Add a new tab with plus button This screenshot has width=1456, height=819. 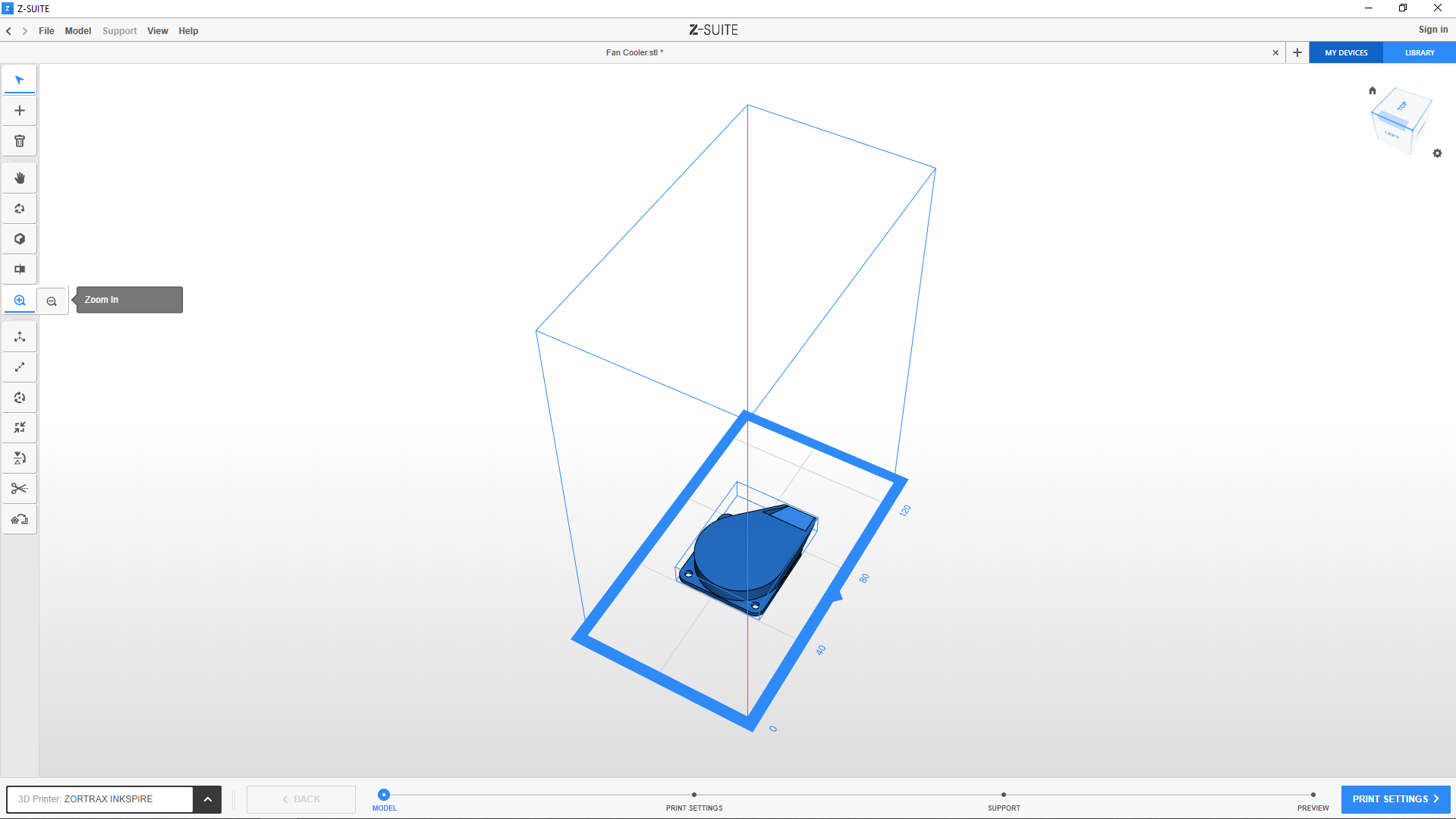click(x=1297, y=53)
